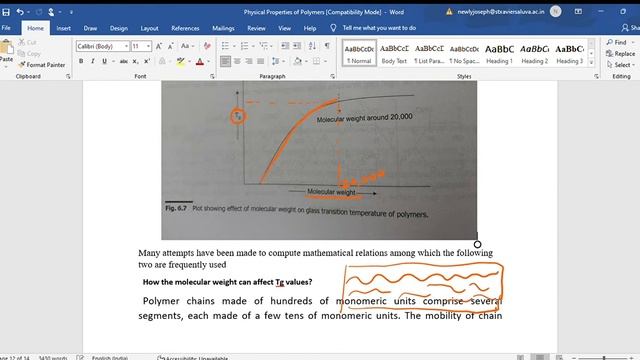Justify the paragraph text

260,61
